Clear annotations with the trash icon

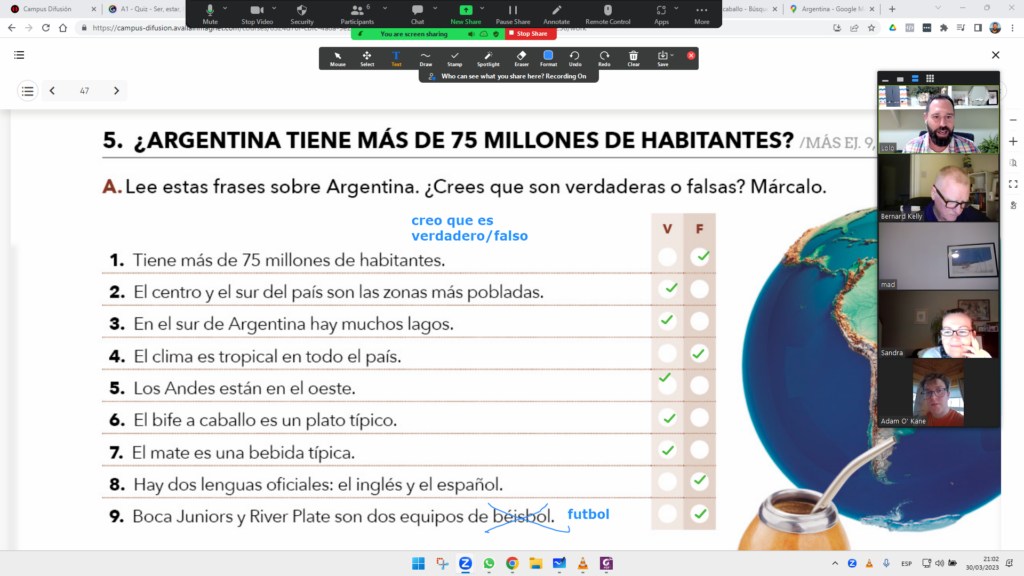[x=633, y=59]
